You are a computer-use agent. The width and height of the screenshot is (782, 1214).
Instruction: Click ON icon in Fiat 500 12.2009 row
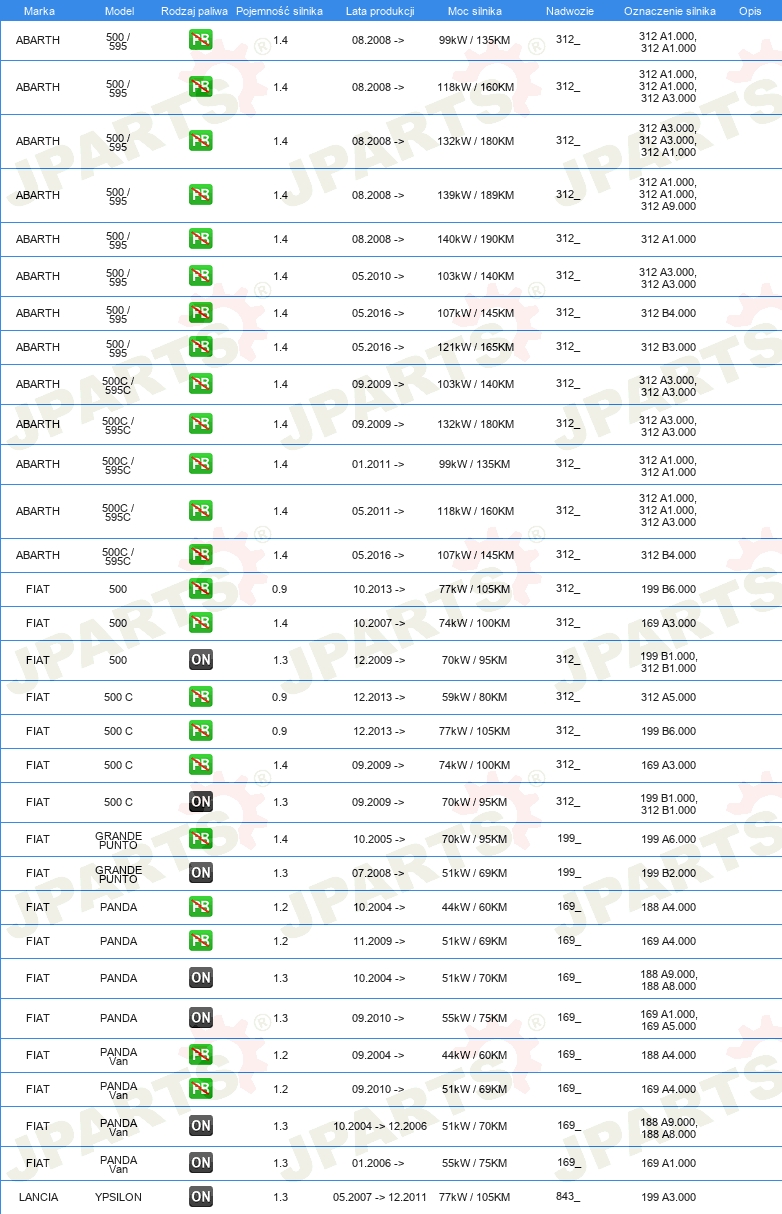pyautogui.click(x=201, y=660)
